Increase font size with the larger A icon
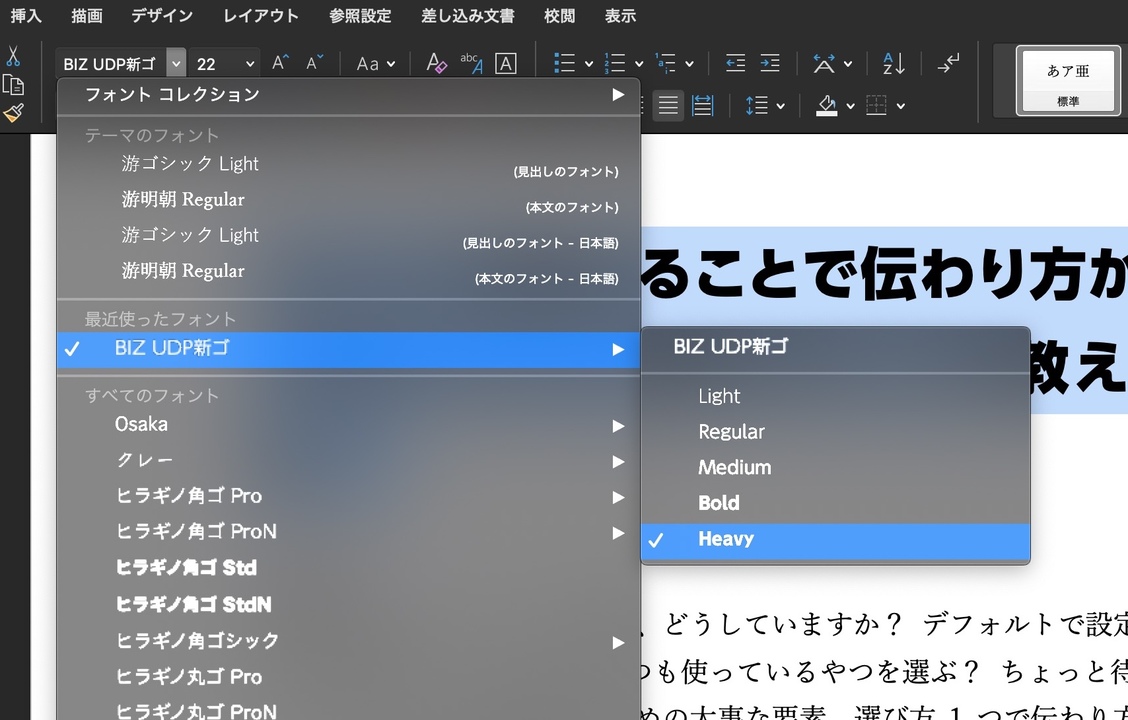The height and width of the screenshot is (720, 1128). pos(280,63)
